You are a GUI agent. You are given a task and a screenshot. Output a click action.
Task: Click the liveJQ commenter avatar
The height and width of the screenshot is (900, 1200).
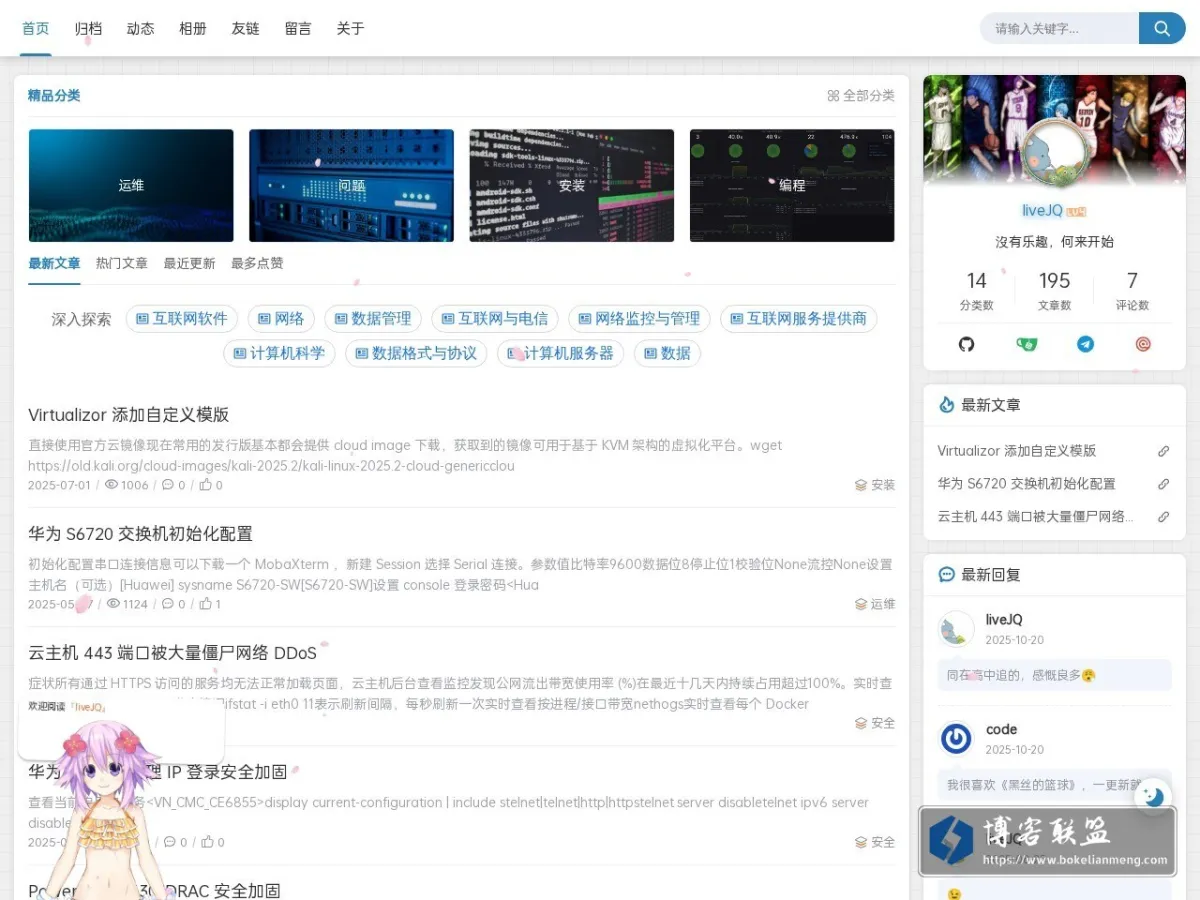[x=957, y=629]
